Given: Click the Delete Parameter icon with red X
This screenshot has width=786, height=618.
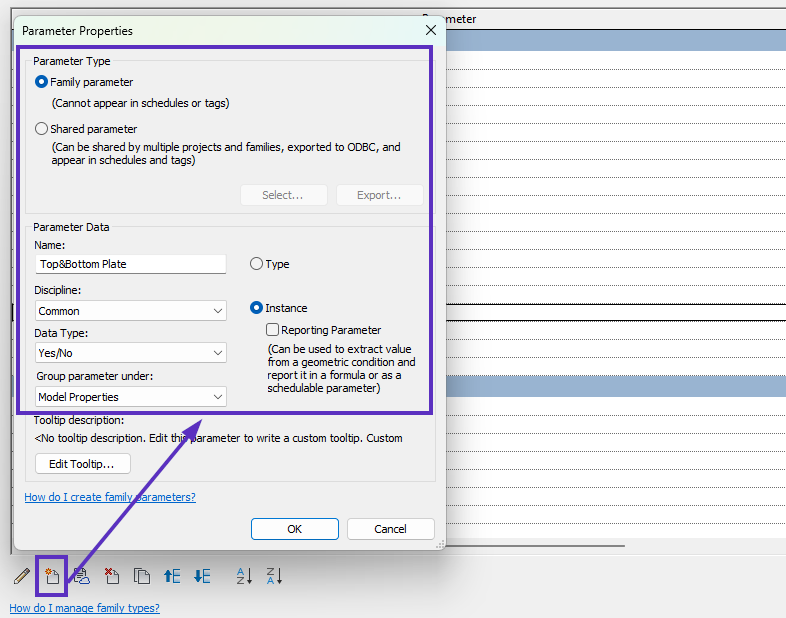Looking at the screenshot, I should (x=112, y=576).
